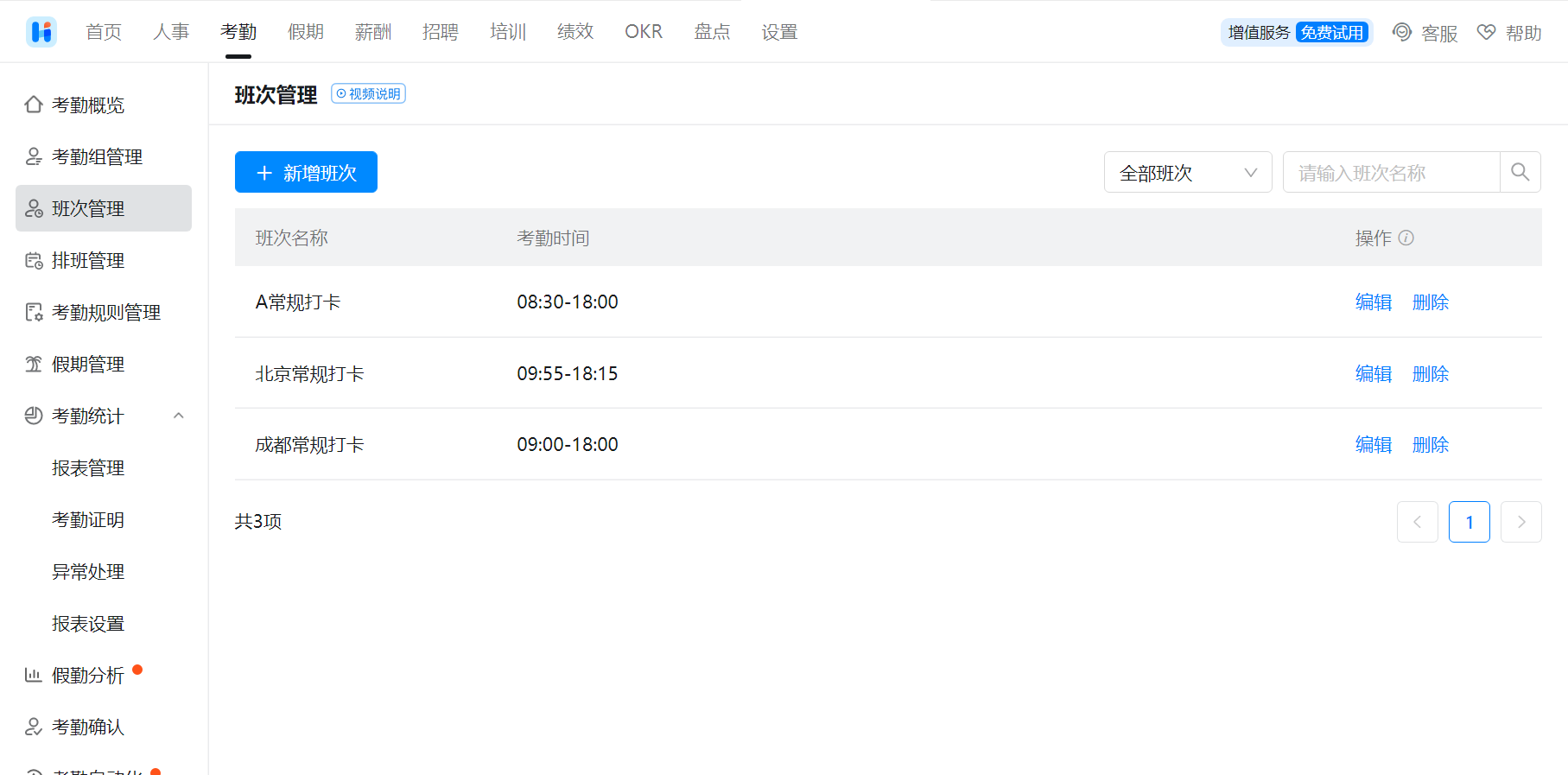Click the blue app logo icon
Image resolution: width=1568 pixels, height=775 pixels.
pos(41,32)
